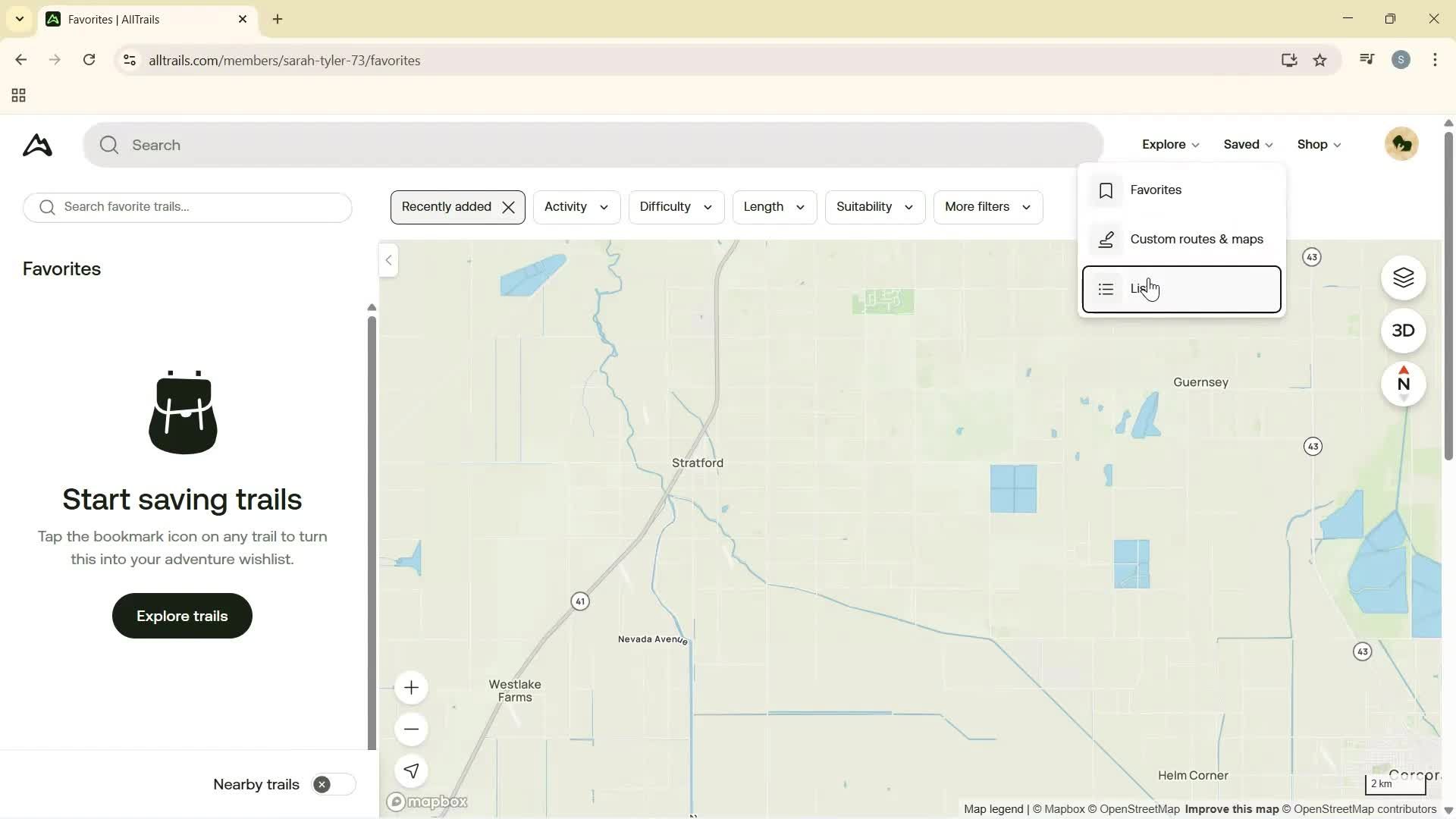Image resolution: width=1456 pixels, height=819 pixels.
Task: Open the Difficulty filter dropdown
Action: [676, 206]
